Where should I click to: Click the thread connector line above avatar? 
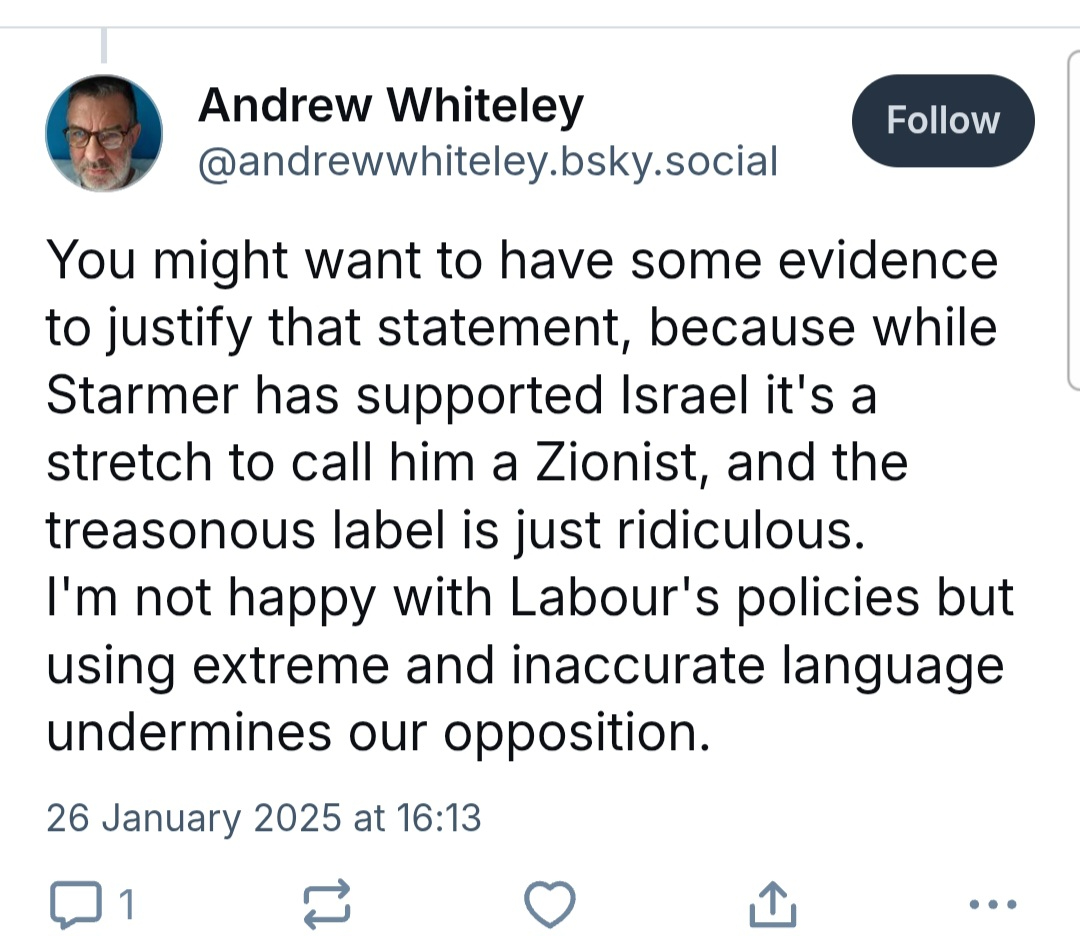pos(104,45)
